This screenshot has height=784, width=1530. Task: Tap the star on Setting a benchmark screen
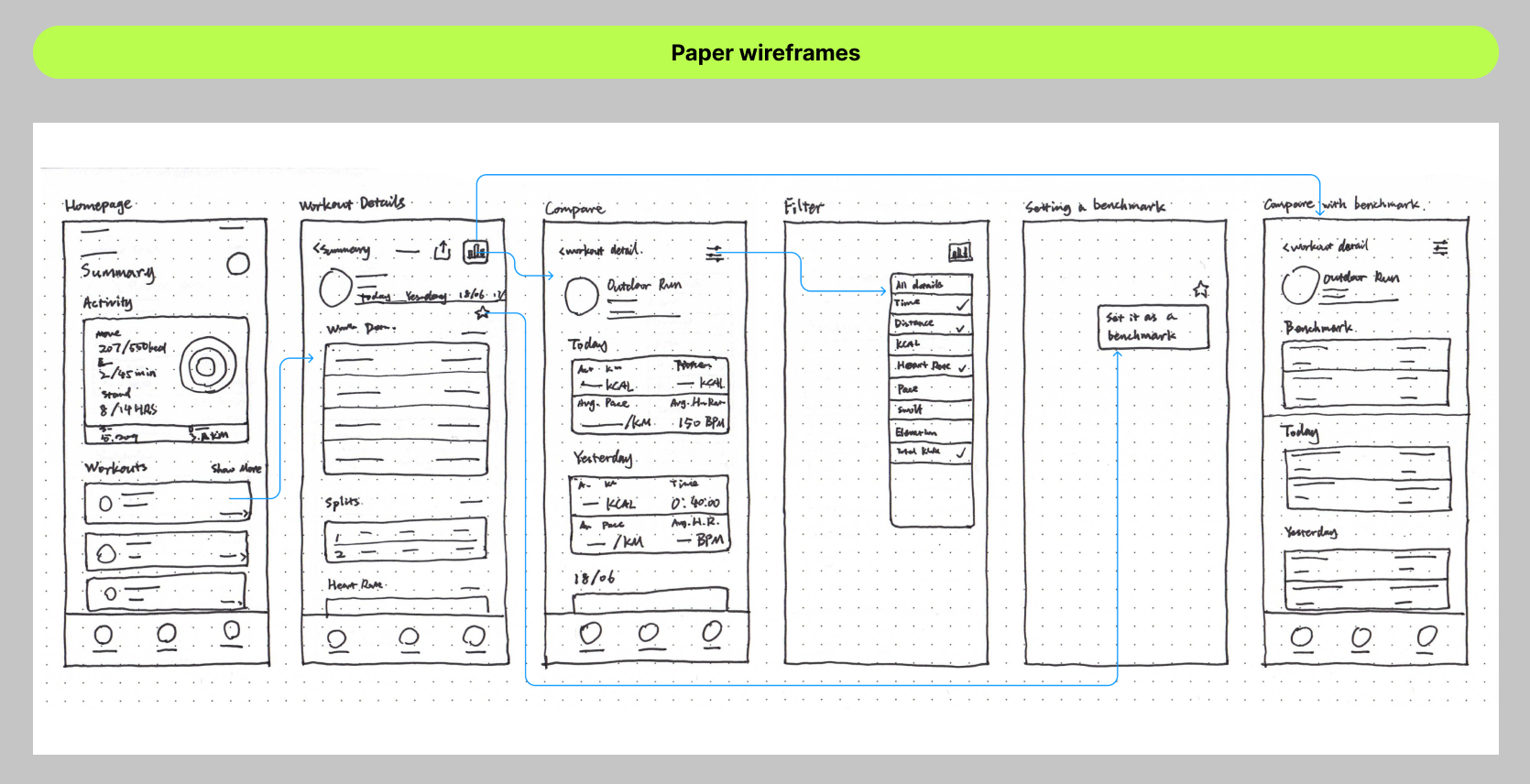1201,289
